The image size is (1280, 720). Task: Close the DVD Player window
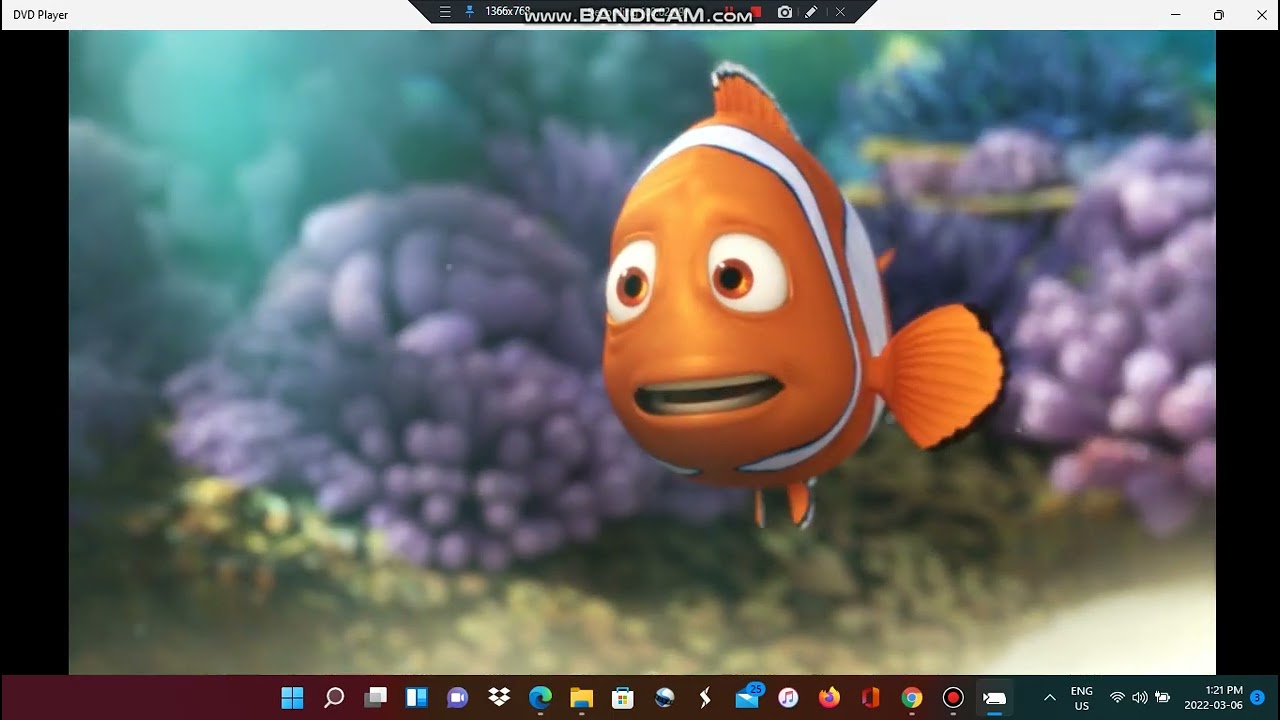(1261, 15)
